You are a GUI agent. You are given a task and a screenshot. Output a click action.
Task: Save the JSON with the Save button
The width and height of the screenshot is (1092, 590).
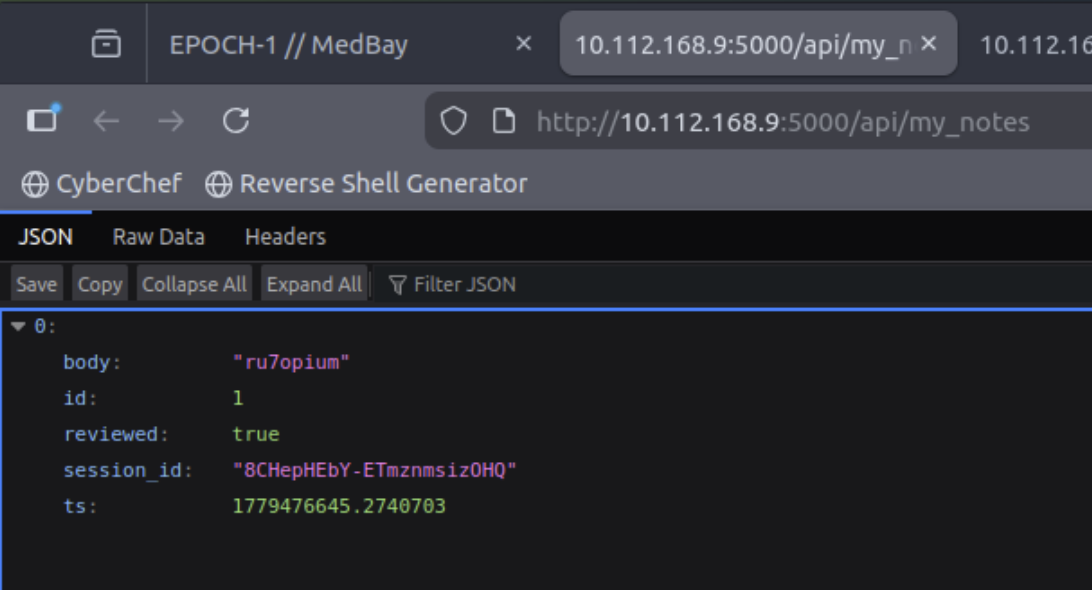pyautogui.click(x=37, y=284)
